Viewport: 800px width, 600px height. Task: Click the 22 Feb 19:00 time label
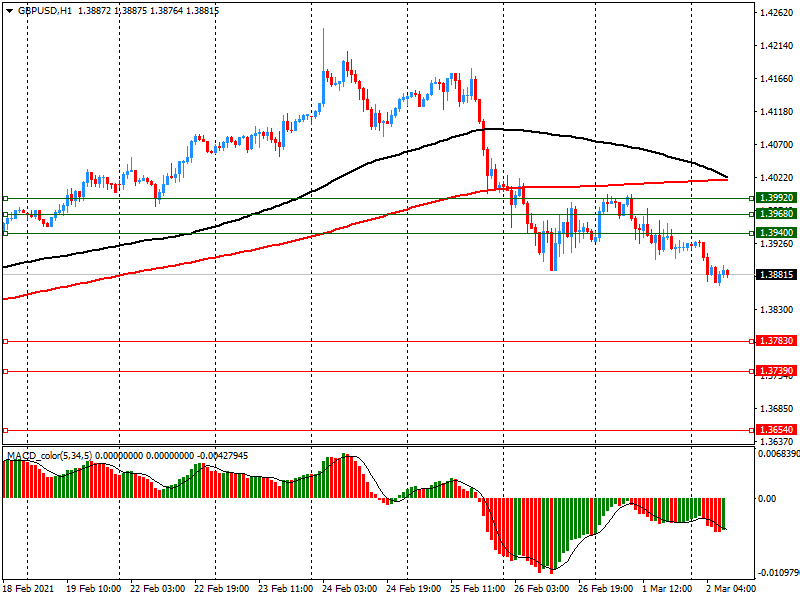pos(221,588)
